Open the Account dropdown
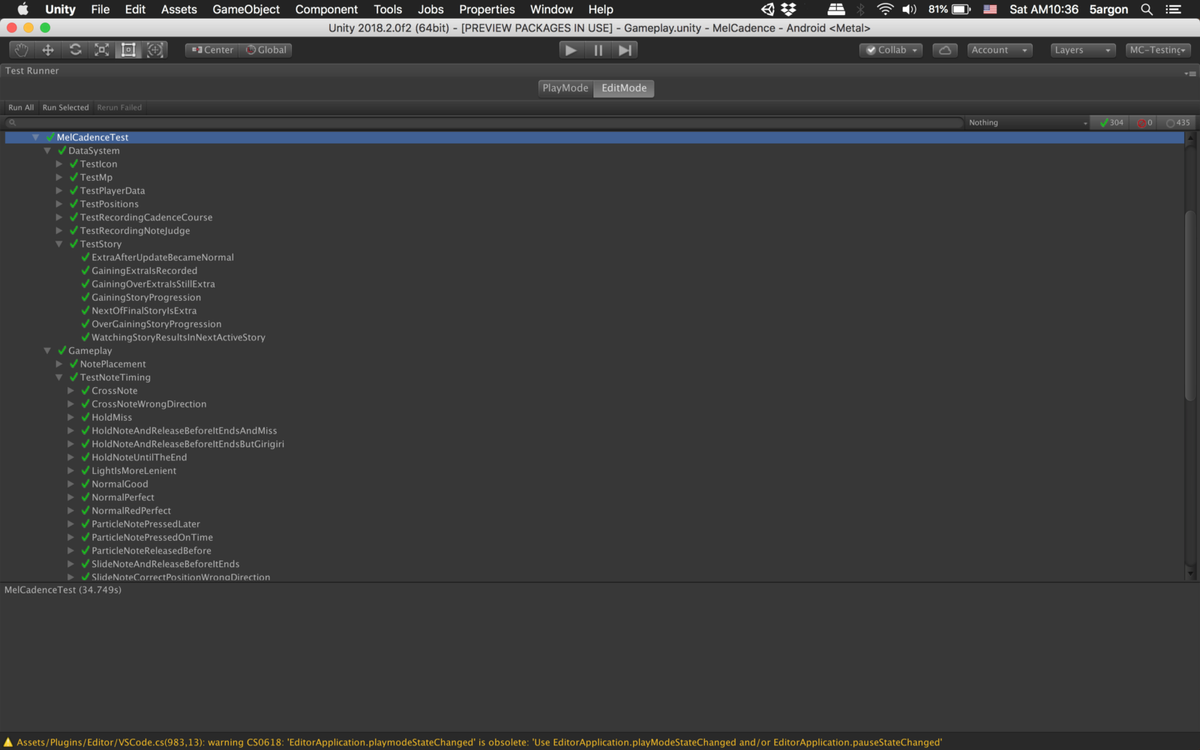 point(999,50)
